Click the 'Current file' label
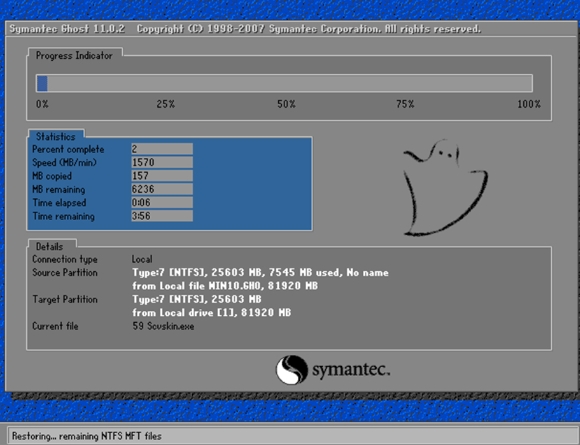Screen dimensions: 580x445 click(55, 326)
